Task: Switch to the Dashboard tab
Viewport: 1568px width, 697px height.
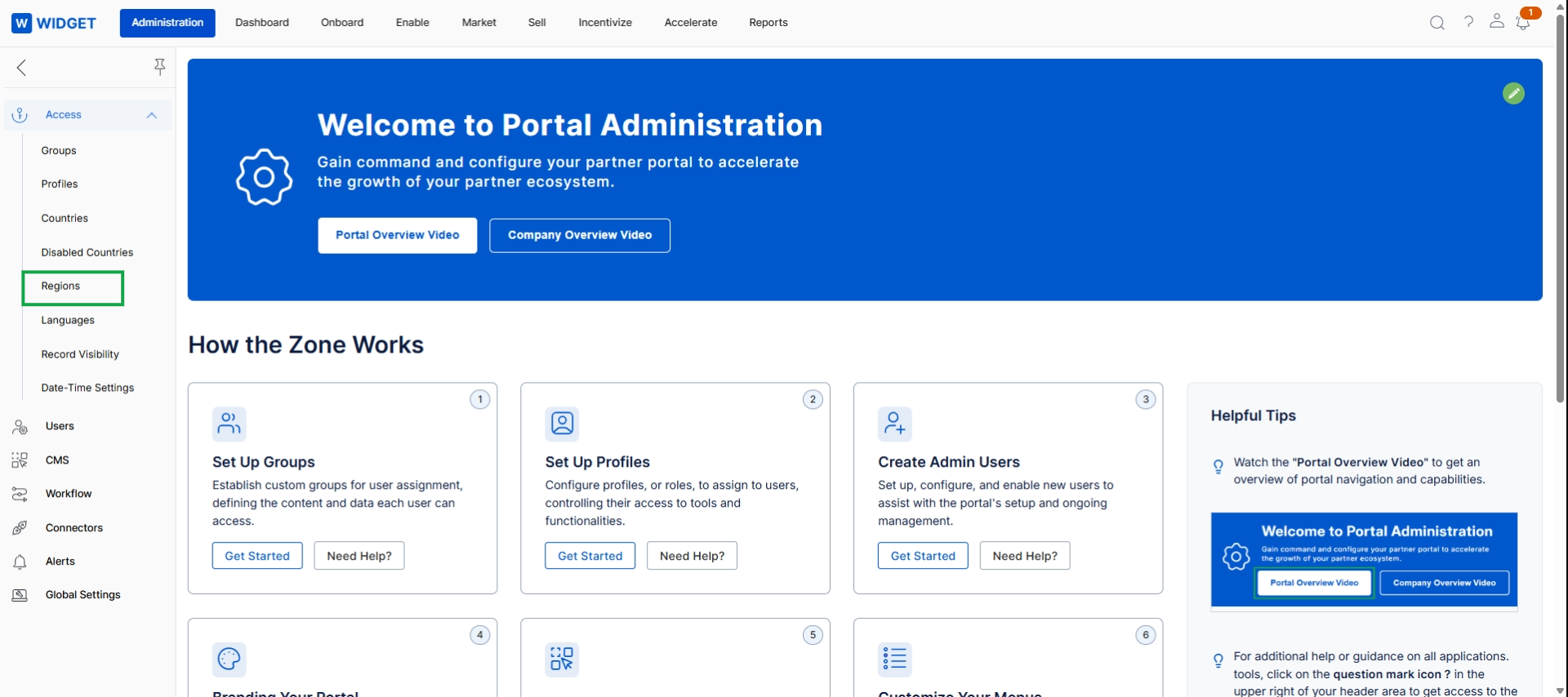Action: click(262, 23)
